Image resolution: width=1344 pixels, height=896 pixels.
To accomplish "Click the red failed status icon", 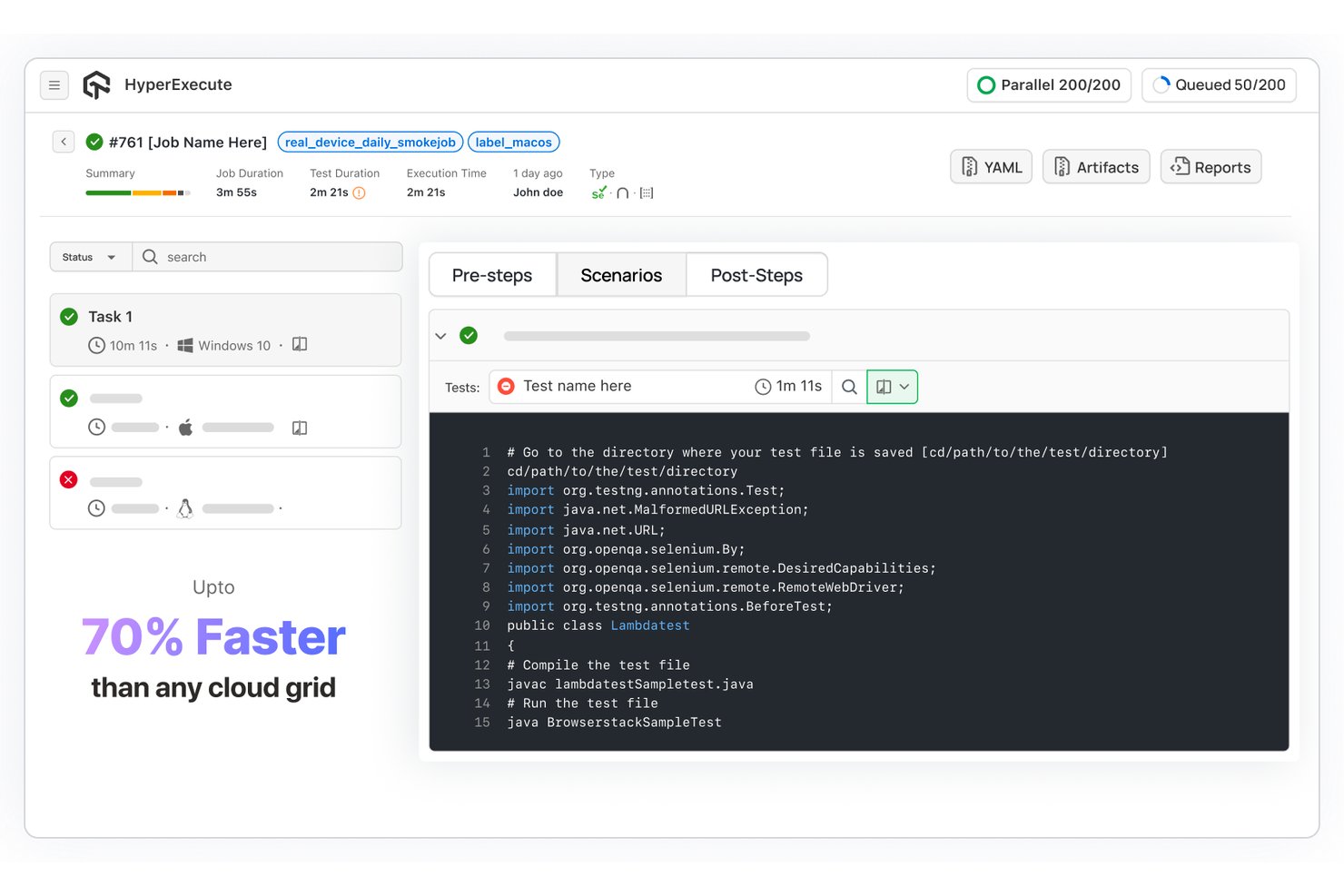I will coord(69,479).
